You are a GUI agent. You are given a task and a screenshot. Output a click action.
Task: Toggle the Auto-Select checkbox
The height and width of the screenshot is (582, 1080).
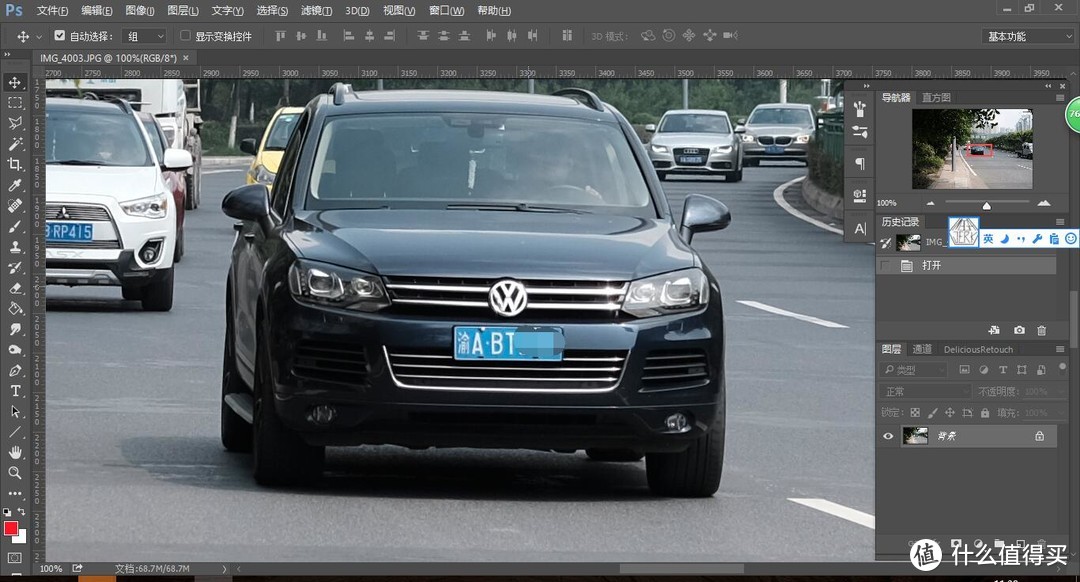point(59,35)
